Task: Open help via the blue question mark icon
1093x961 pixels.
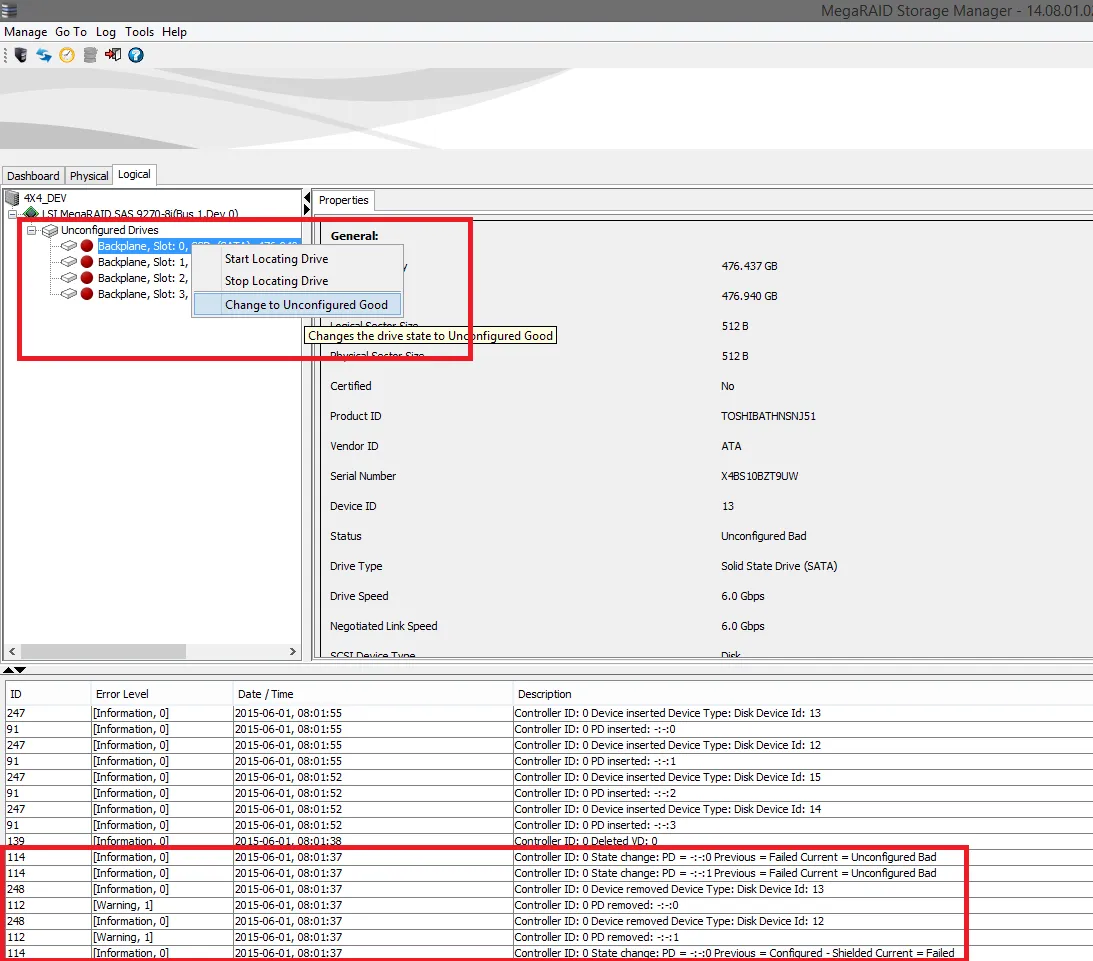Action: (x=136, y=55)
